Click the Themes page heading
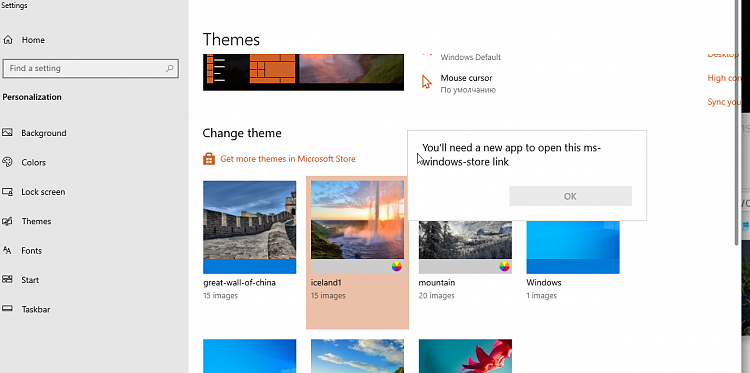The image size is (750, 373). (231, 39)
